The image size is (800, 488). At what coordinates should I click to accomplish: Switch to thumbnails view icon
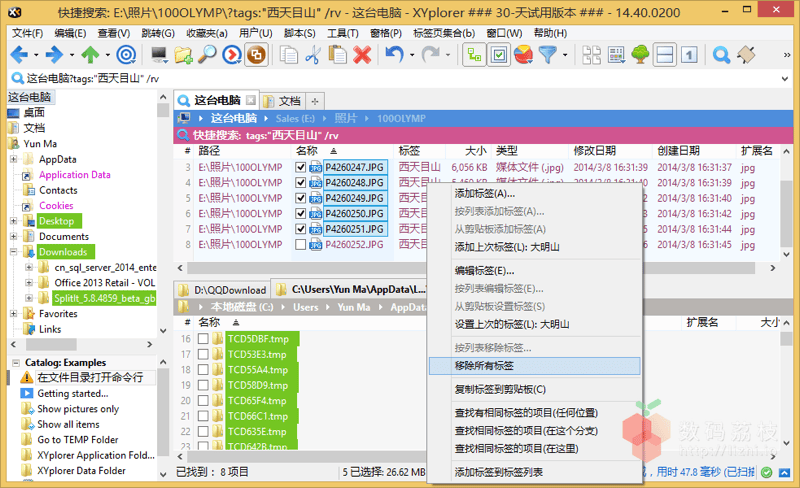[591, 55]
